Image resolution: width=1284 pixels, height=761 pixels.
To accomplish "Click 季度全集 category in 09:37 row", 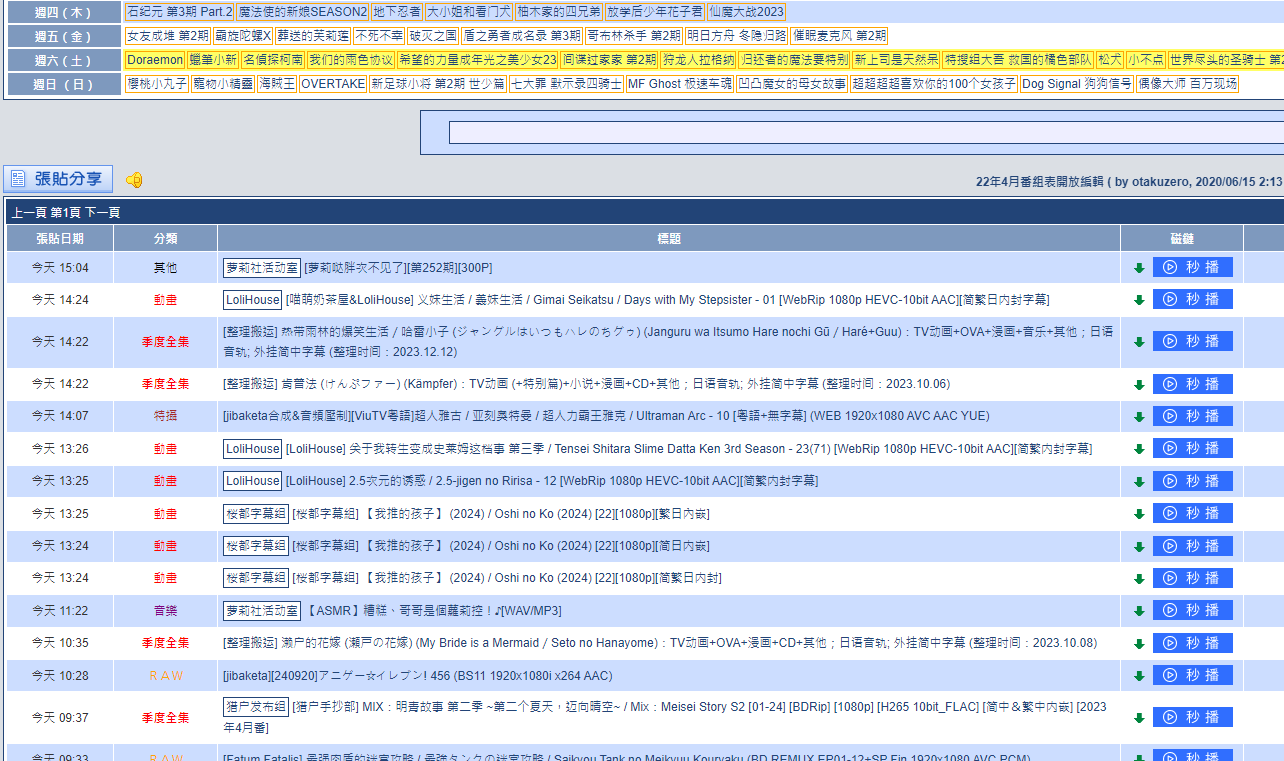I will (165, 718).
